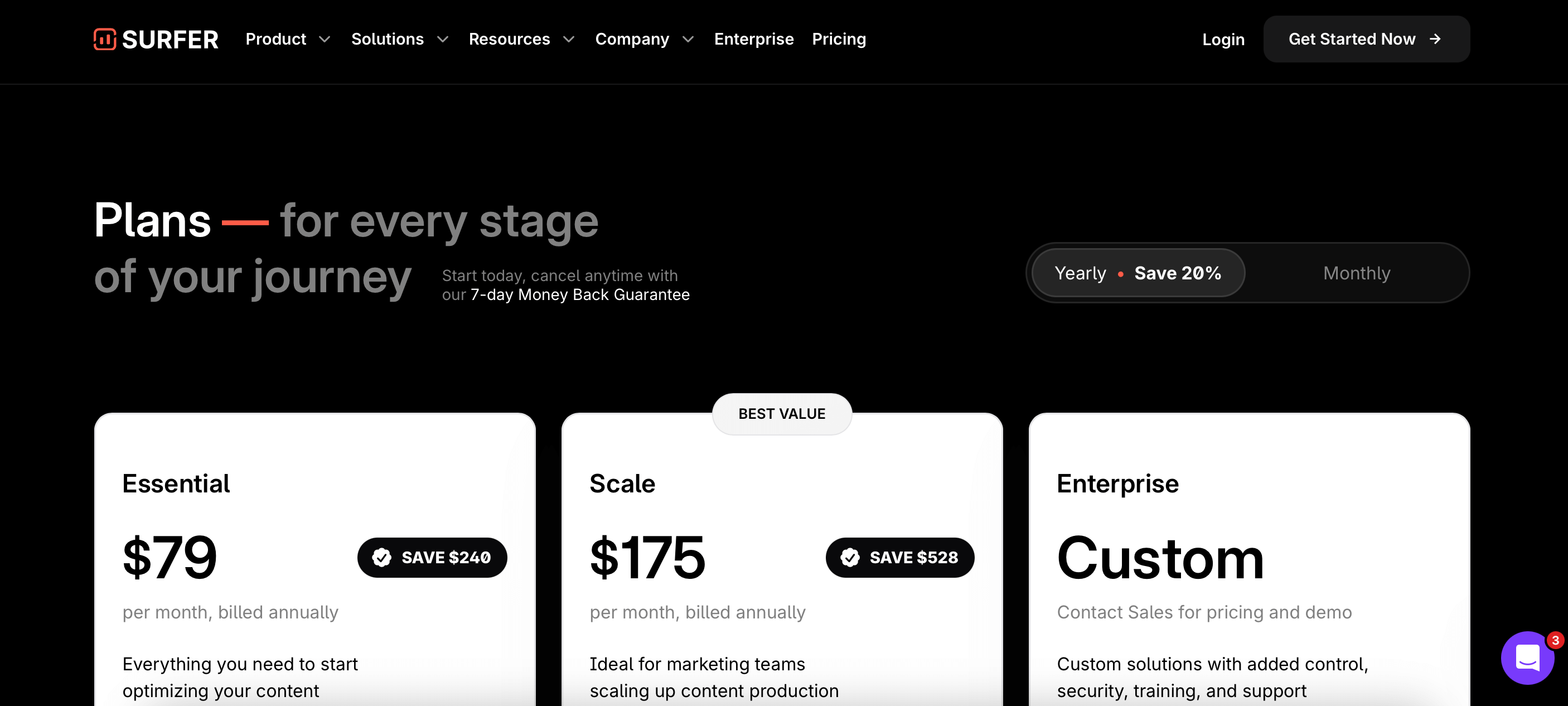1568x706 pixels.
Task: Expand the Product dropdown chevron
Action: click(325, 40)
